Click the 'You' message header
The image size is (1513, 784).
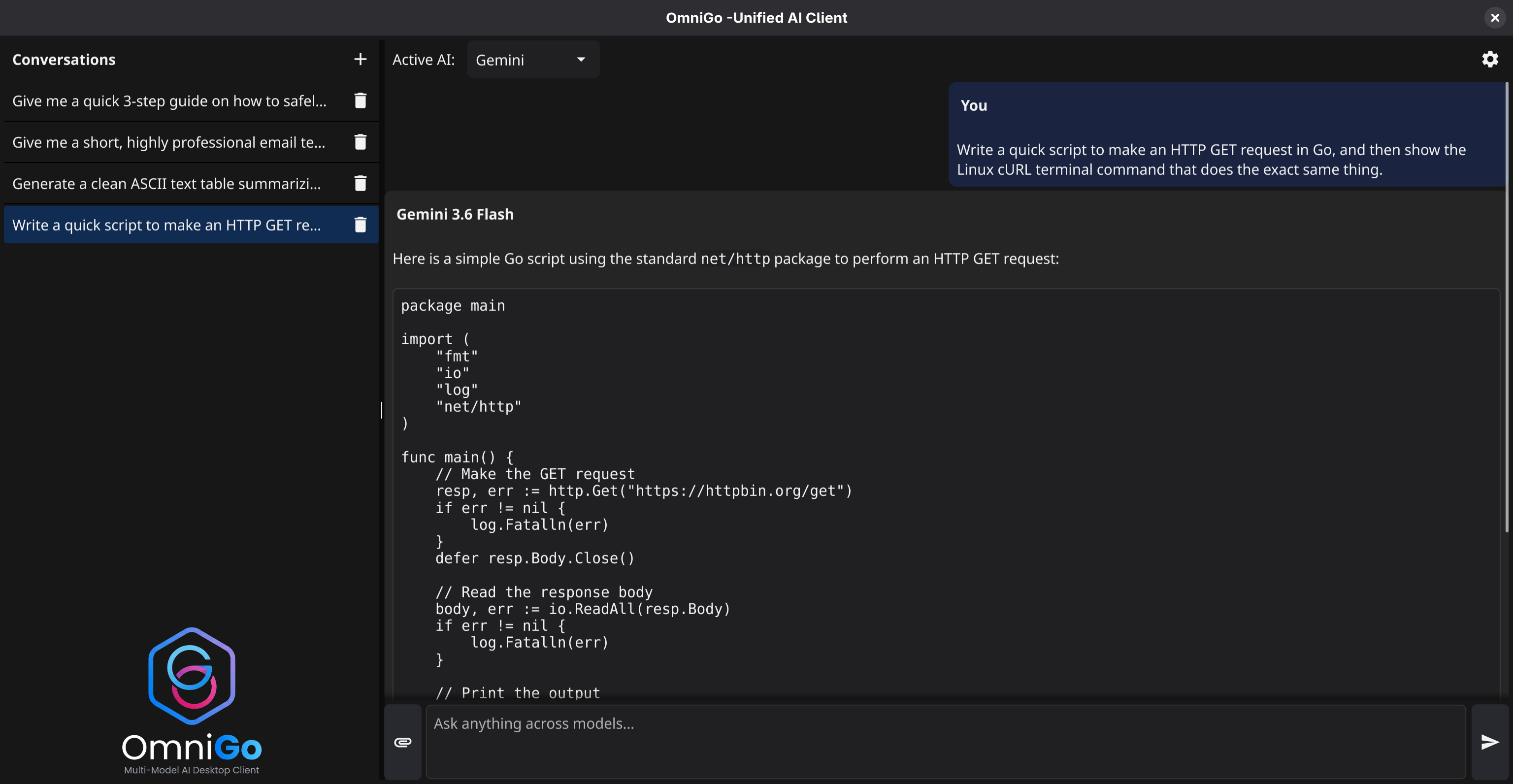(973, 106)
